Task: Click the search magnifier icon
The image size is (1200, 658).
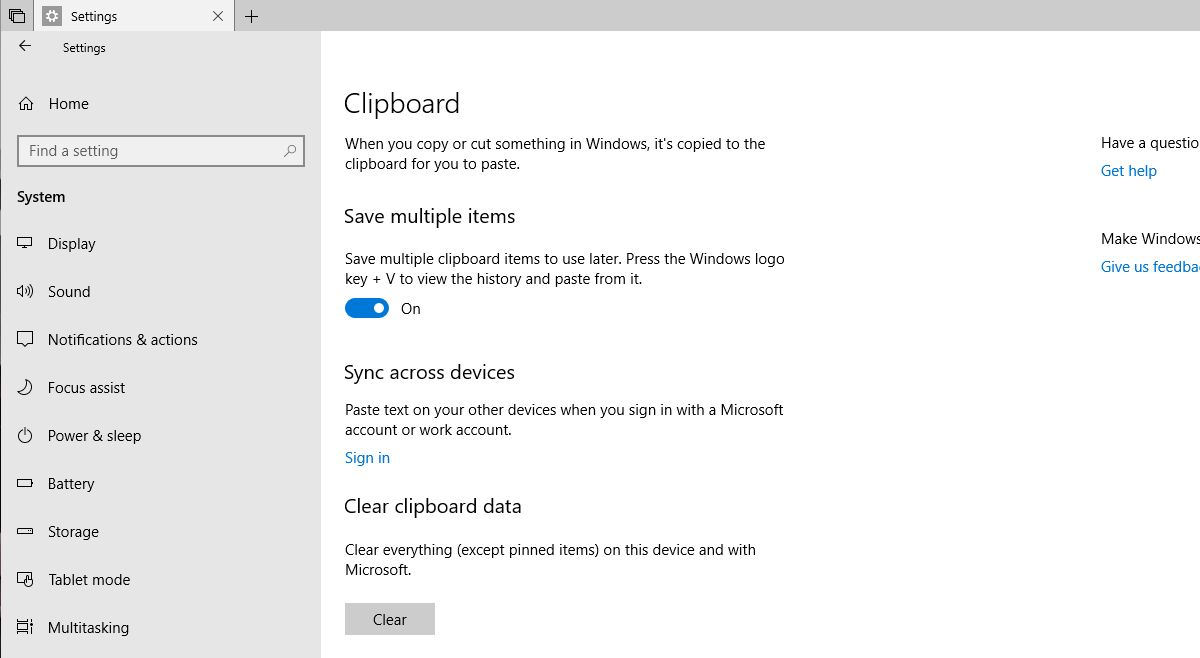Action: [290, 151]
